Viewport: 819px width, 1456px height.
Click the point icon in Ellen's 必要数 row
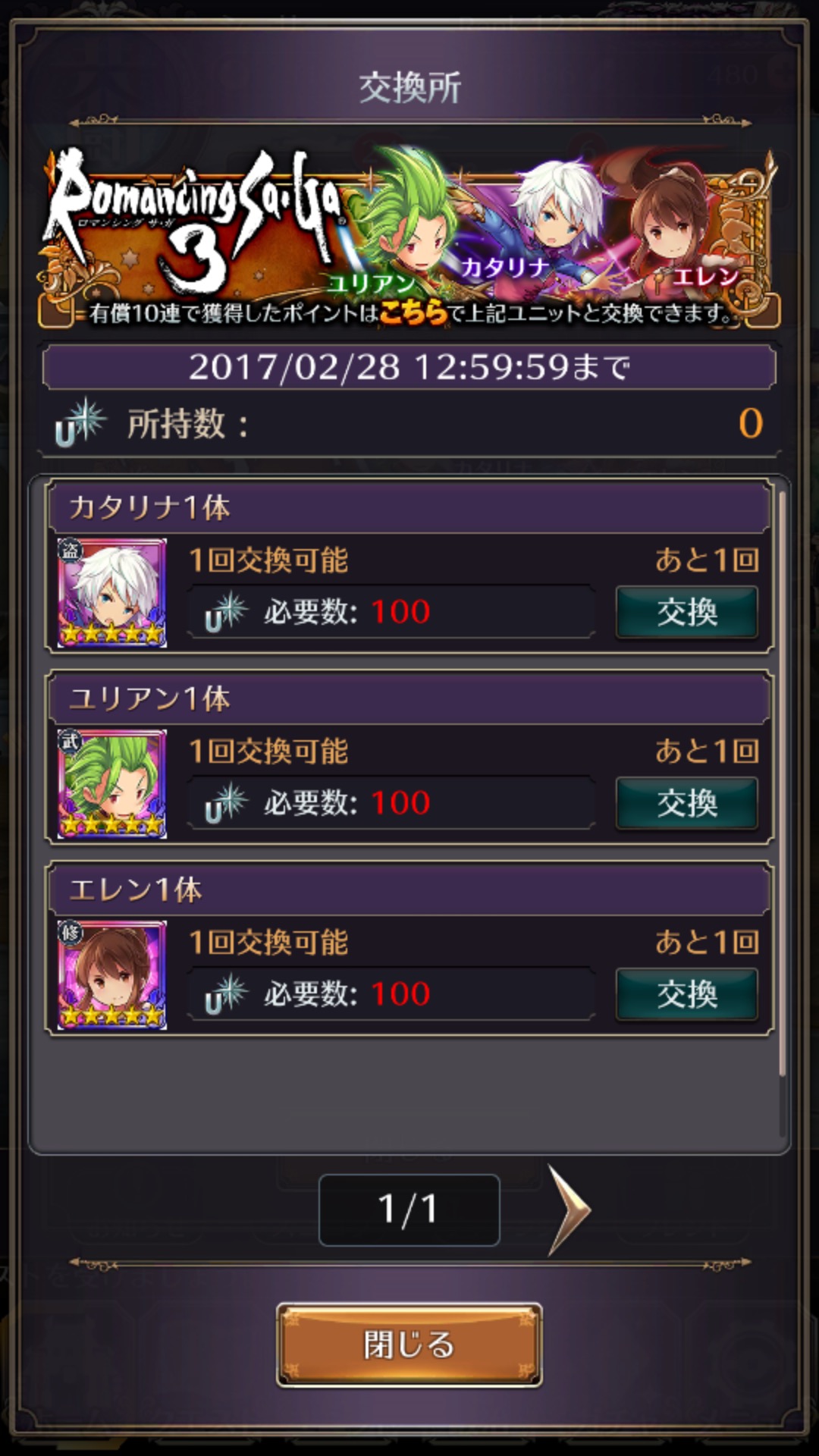pyautogui.click(x=226, y=994)
